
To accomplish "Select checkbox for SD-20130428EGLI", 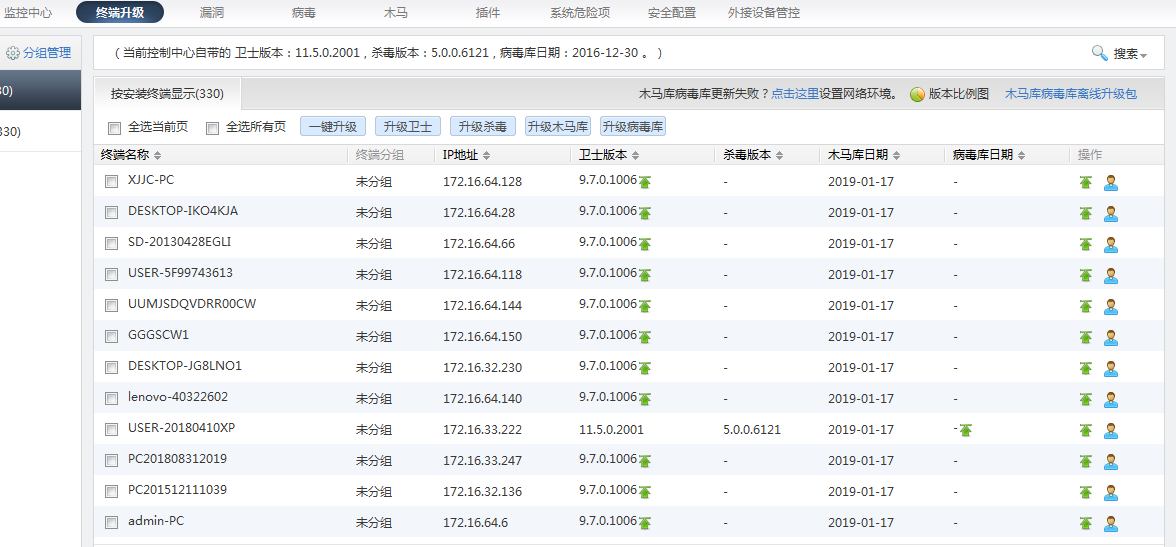I will 111,243.
